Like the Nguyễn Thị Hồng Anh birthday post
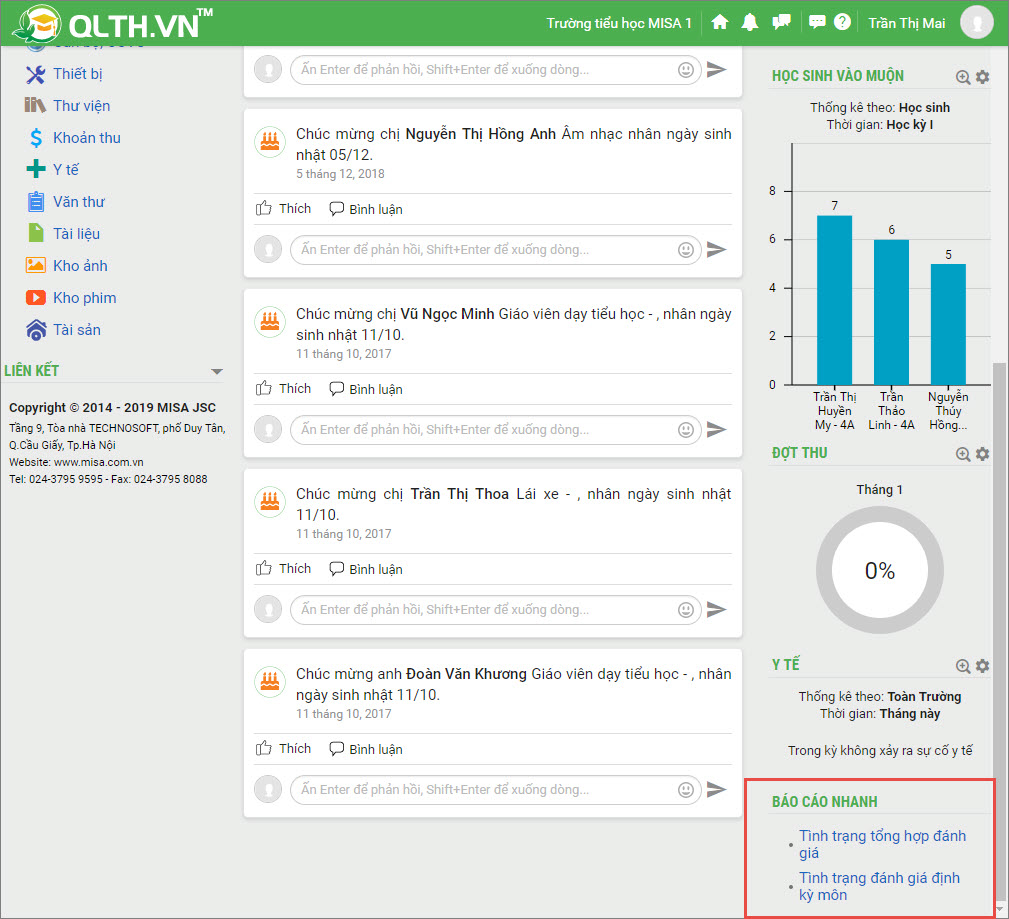The width and height of the screenshot is (1009, 919). pos(283,209)
